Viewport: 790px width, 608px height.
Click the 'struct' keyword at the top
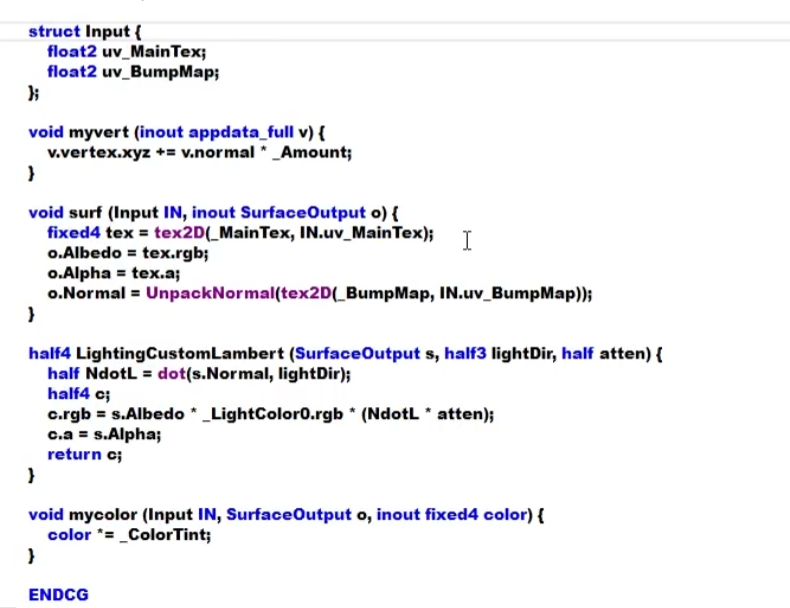54,32
